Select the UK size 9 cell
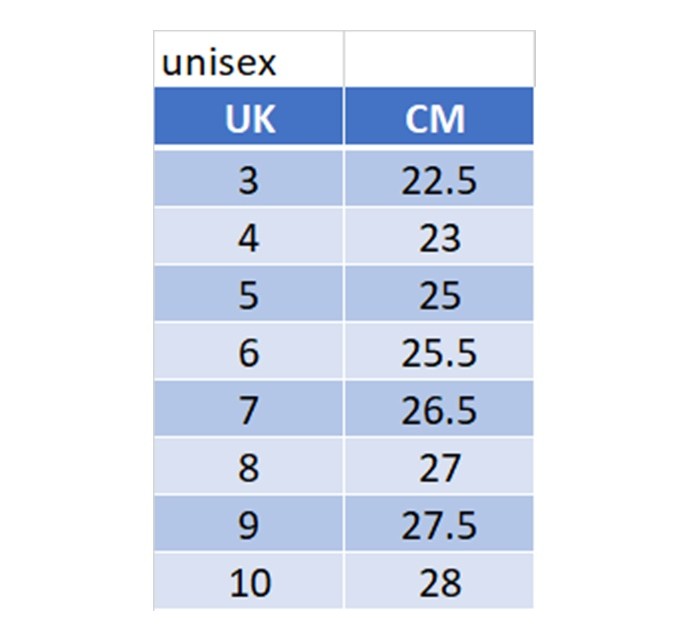Screen dimensions: 700x642 (248, 524)
